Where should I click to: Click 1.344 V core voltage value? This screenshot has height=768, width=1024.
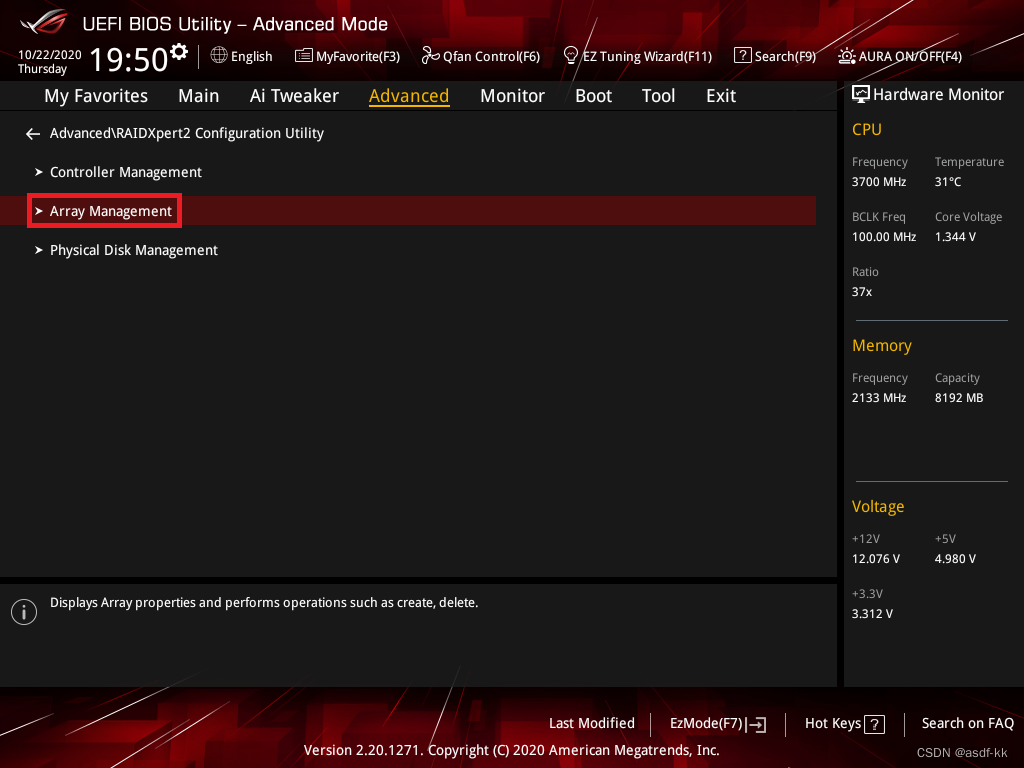coord(955,237)
